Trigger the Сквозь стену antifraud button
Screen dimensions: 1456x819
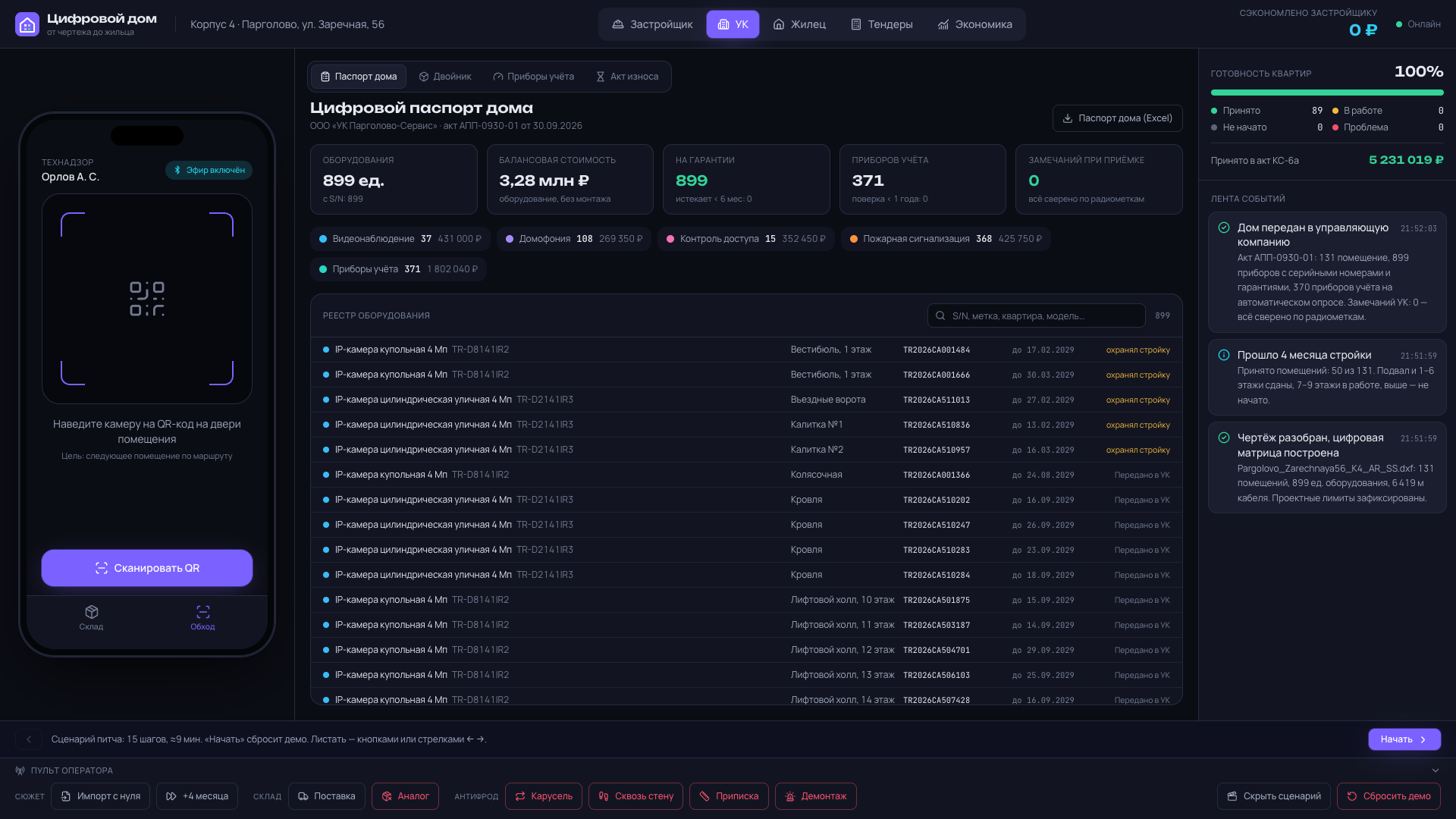coord(635,796)
